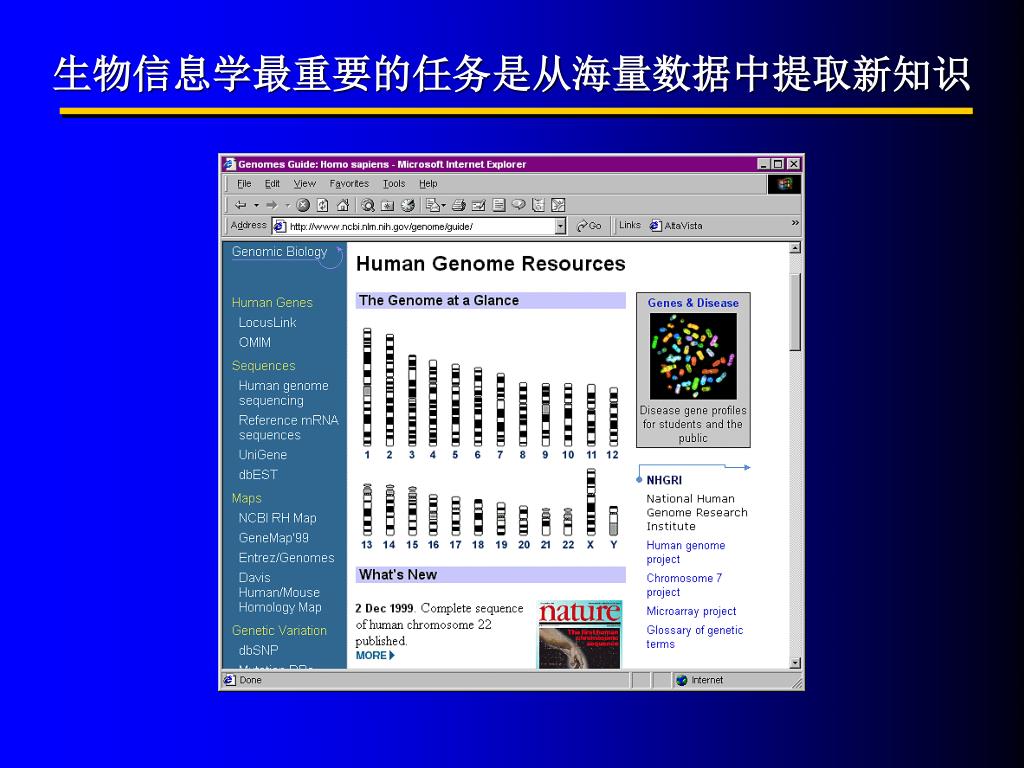
Task: Print the page with the printer icon
Action: coord(459,205)
